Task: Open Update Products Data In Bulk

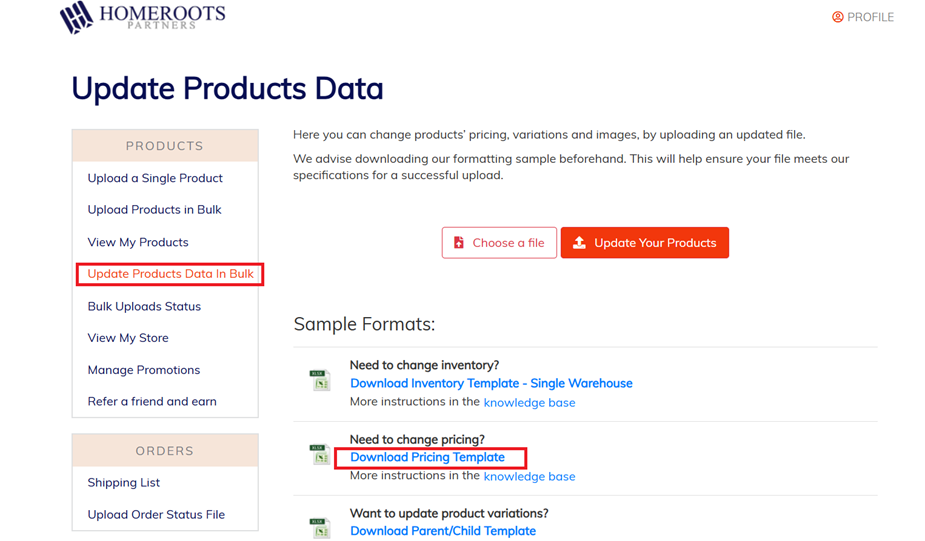Action: 170,274
